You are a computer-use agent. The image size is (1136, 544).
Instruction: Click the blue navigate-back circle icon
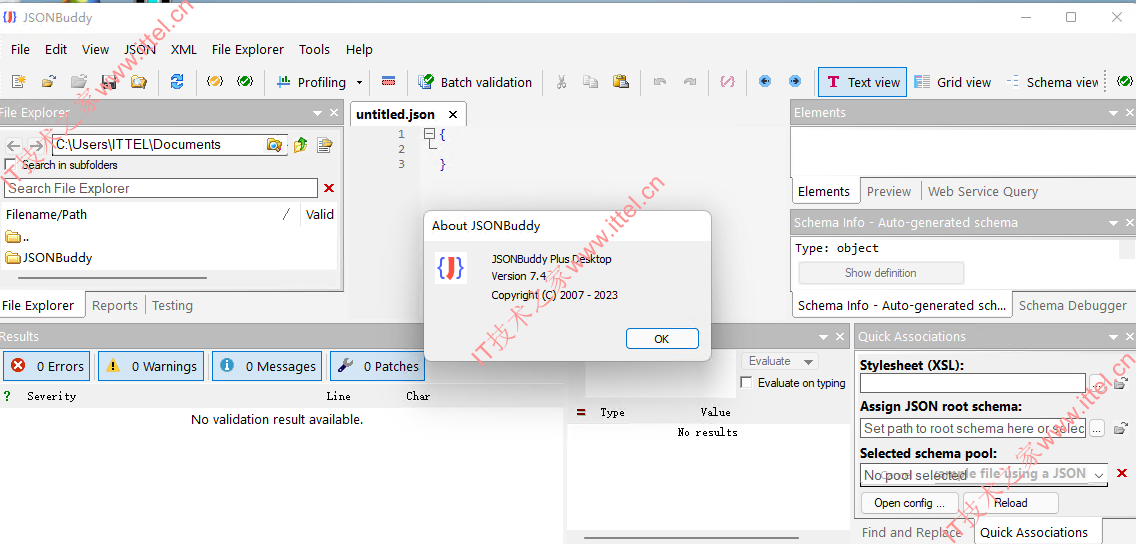coord(764,81)
